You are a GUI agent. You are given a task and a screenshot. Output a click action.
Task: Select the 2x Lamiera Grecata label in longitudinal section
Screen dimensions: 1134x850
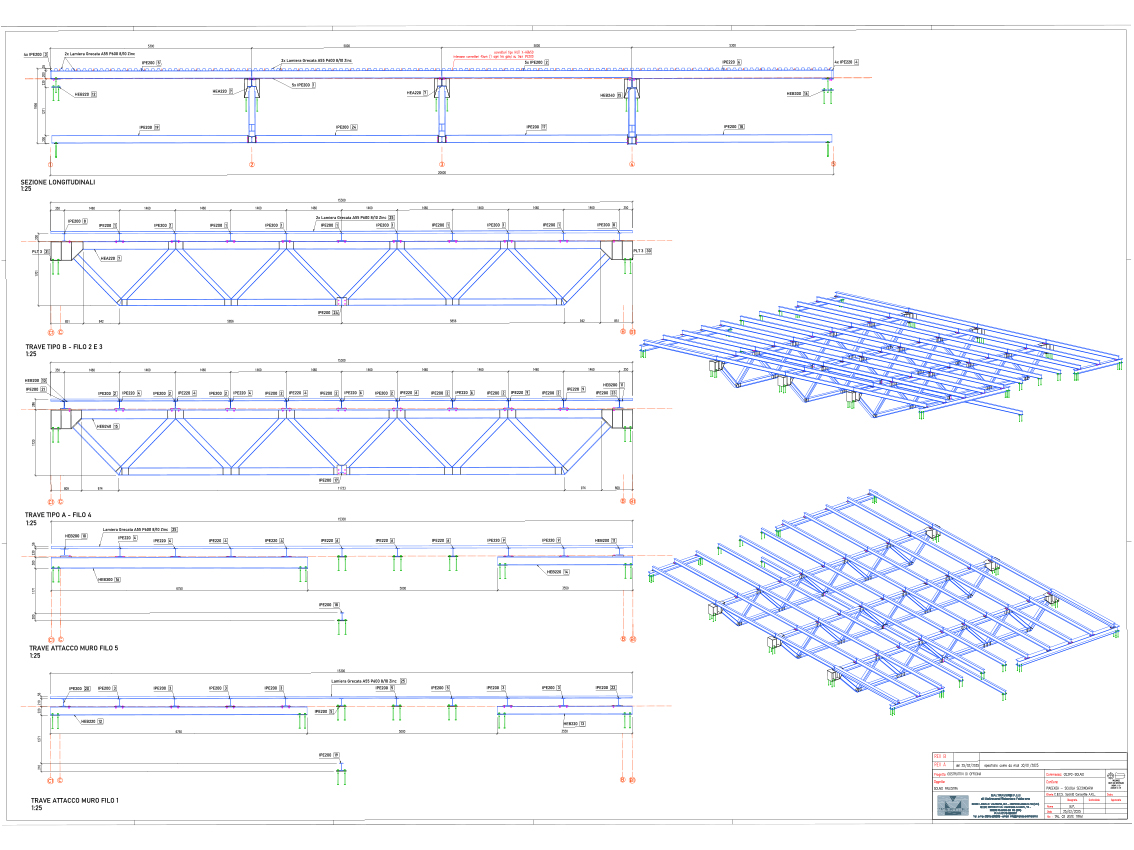click(99, 54)
